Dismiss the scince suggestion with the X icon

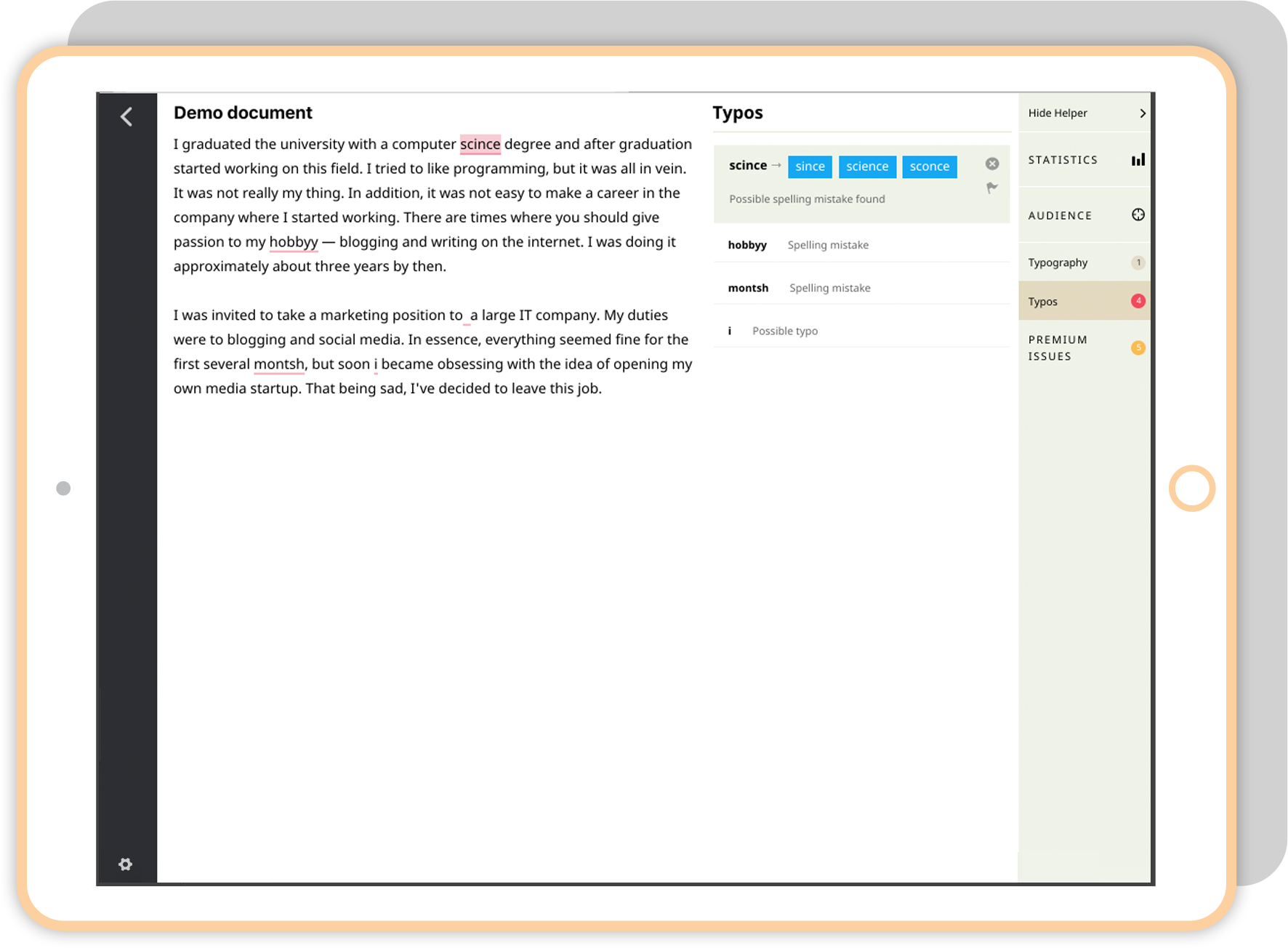coord(992,164)
